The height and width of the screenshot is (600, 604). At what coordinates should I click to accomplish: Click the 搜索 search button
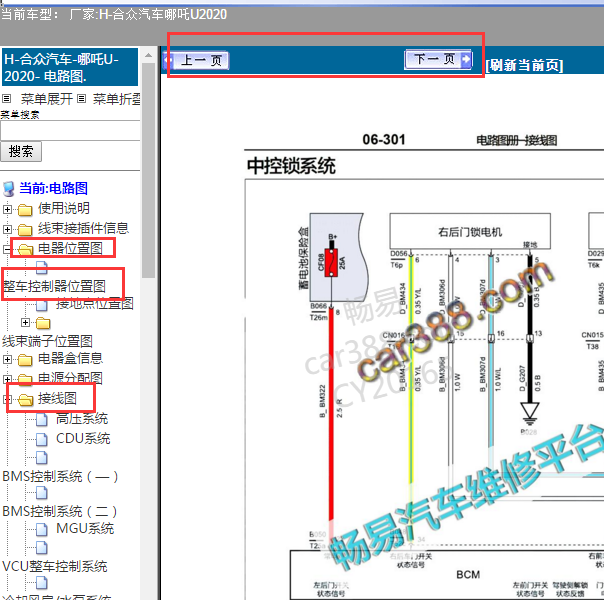pos(21,151)
